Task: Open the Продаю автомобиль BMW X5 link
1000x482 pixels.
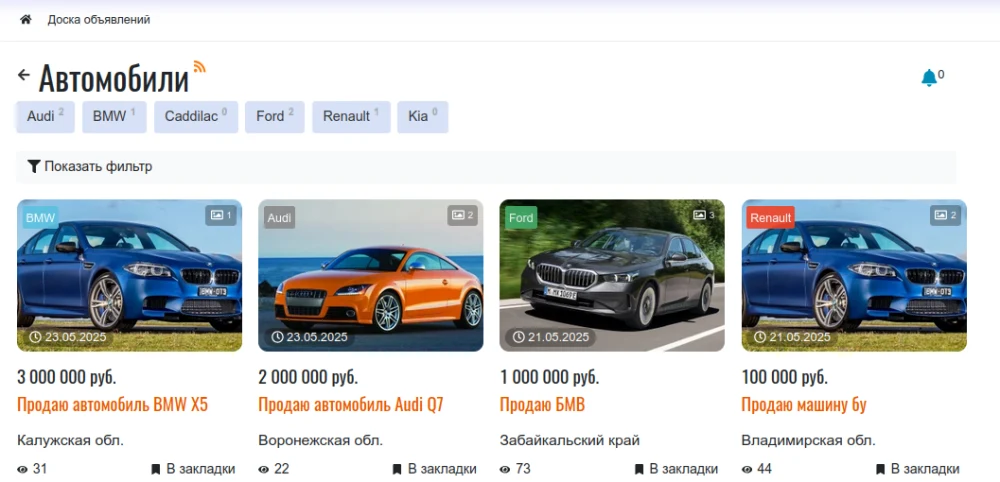Action: point(112,405)
